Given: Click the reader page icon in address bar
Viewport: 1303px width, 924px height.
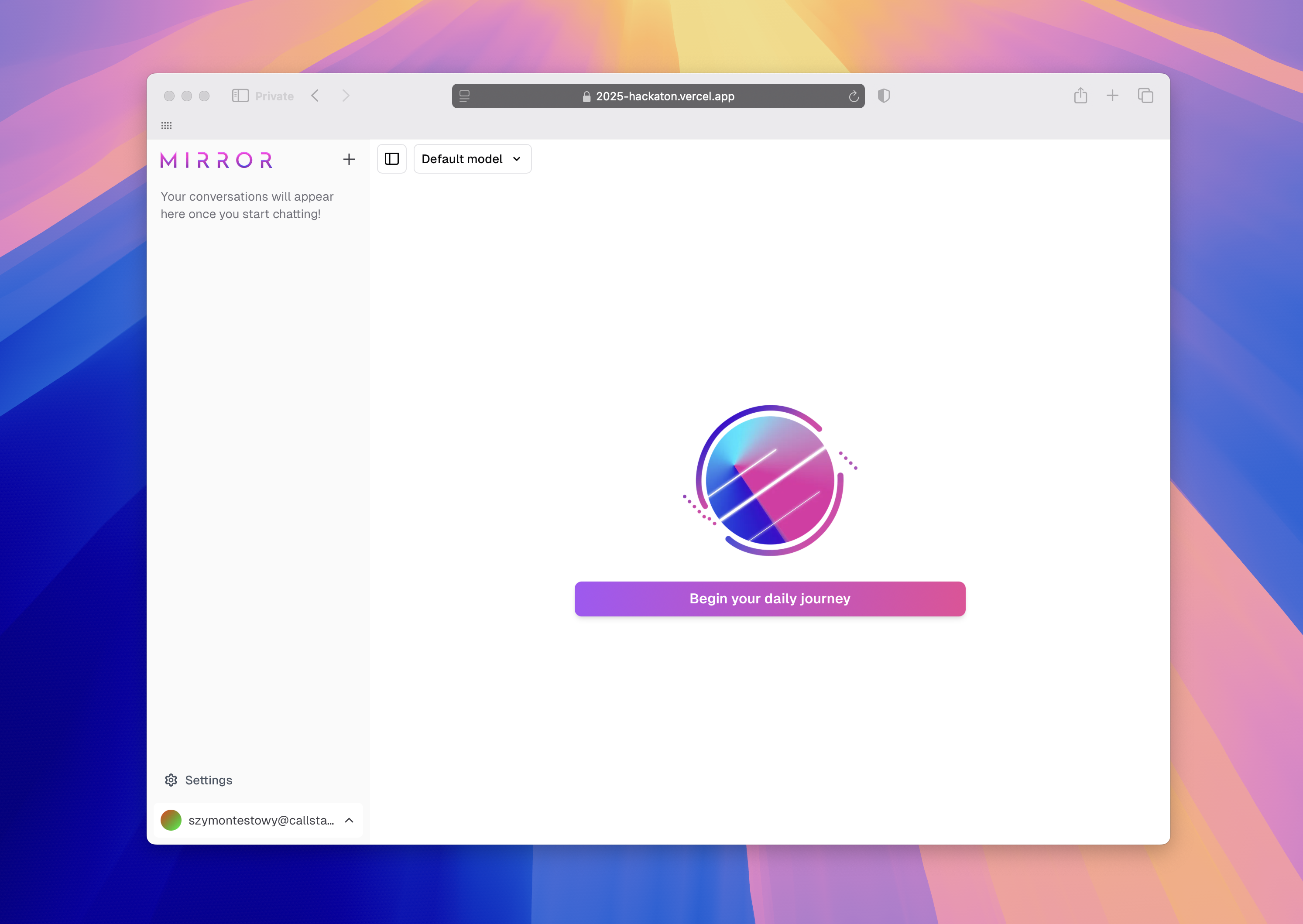Looking at the screenshot, I should coord(464,96).
